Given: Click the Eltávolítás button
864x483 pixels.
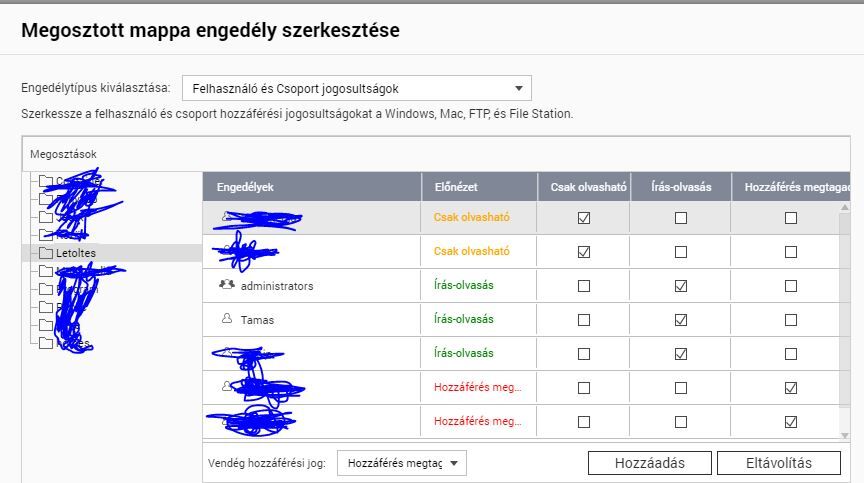Looking at the screenshot, I should (x=779, y=463).
